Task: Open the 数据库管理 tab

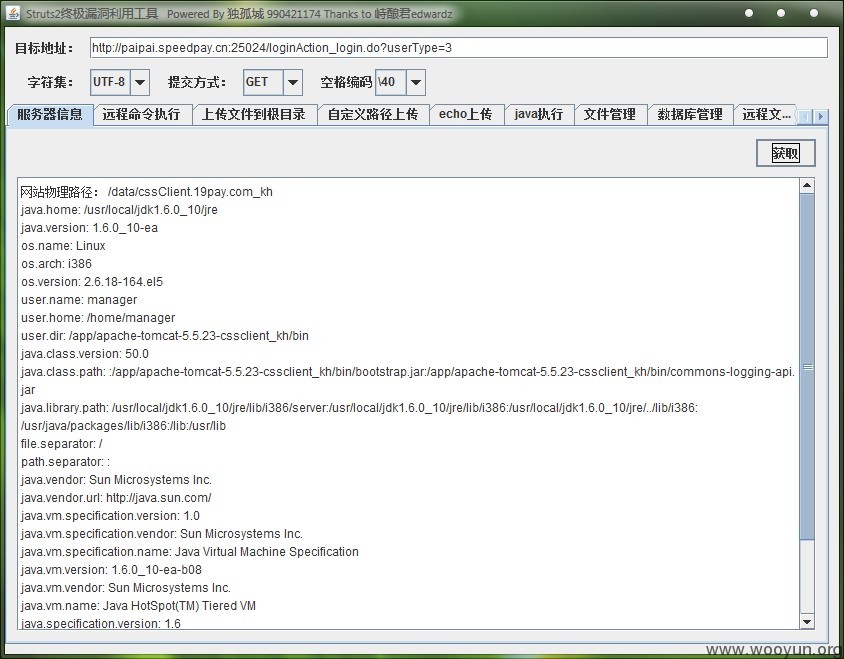Action: point(690,115)
